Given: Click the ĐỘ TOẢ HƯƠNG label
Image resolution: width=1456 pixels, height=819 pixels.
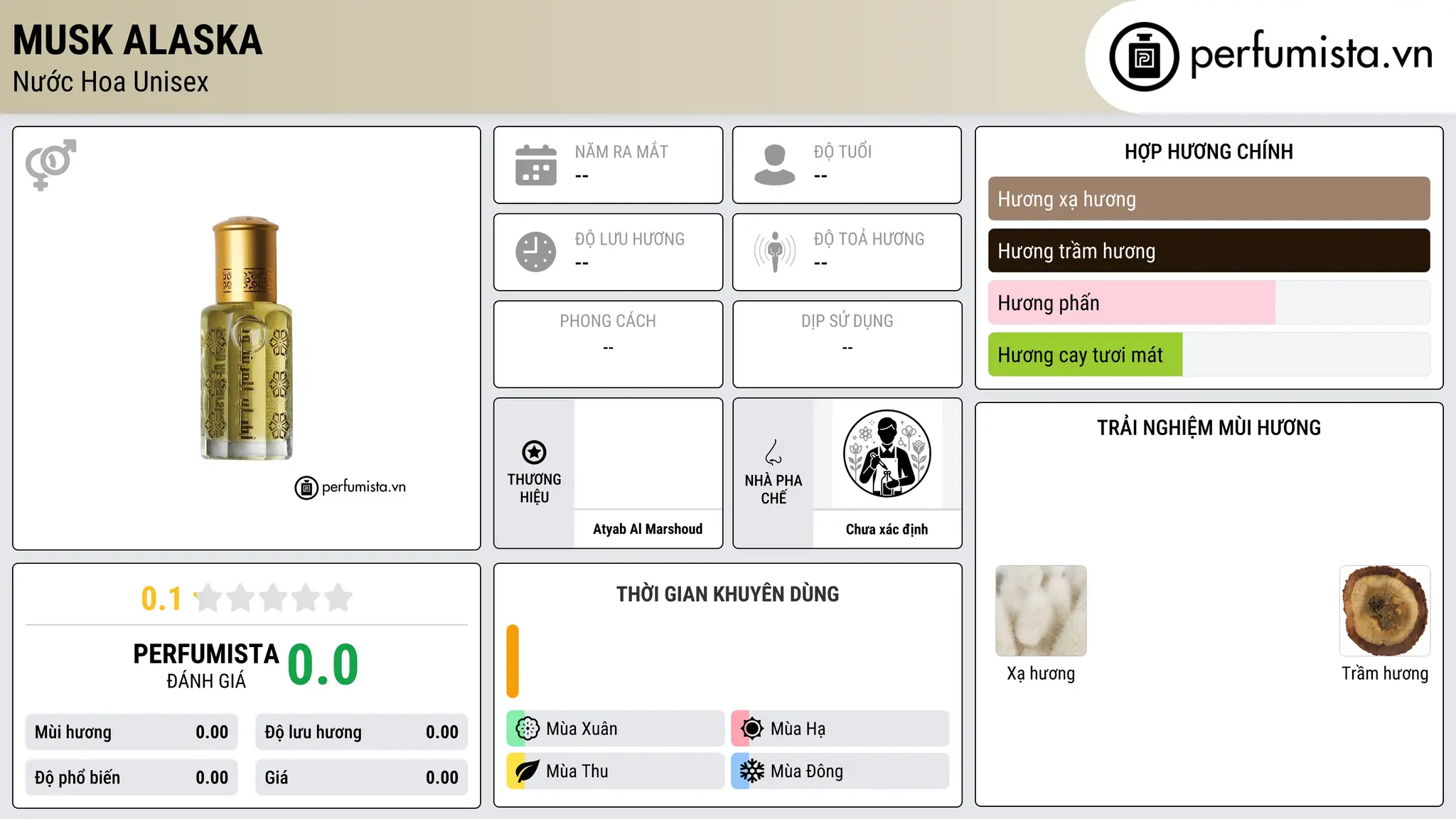Looking at the screenshot, I should tap(869, 239).
